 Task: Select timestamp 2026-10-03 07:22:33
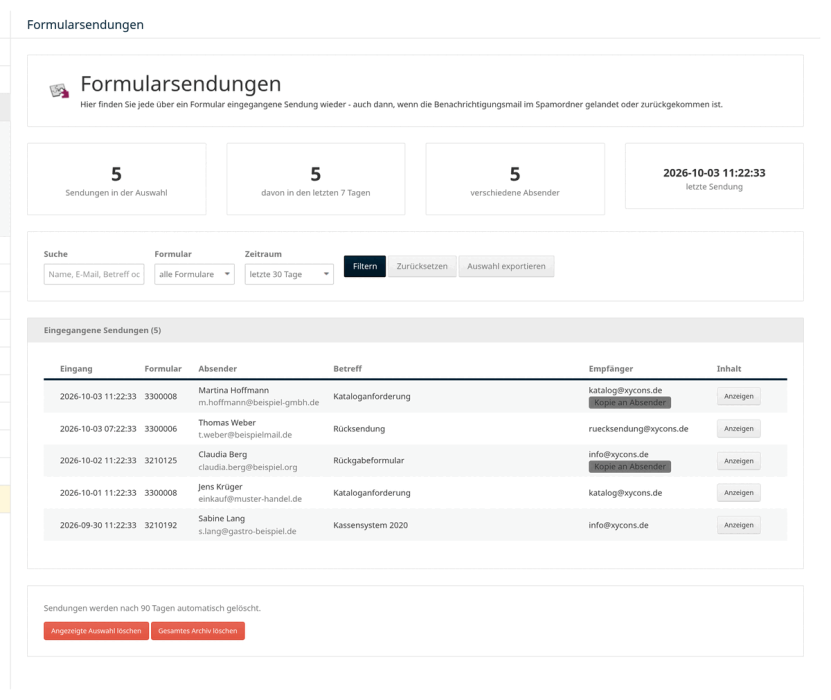tap(98, 429)
